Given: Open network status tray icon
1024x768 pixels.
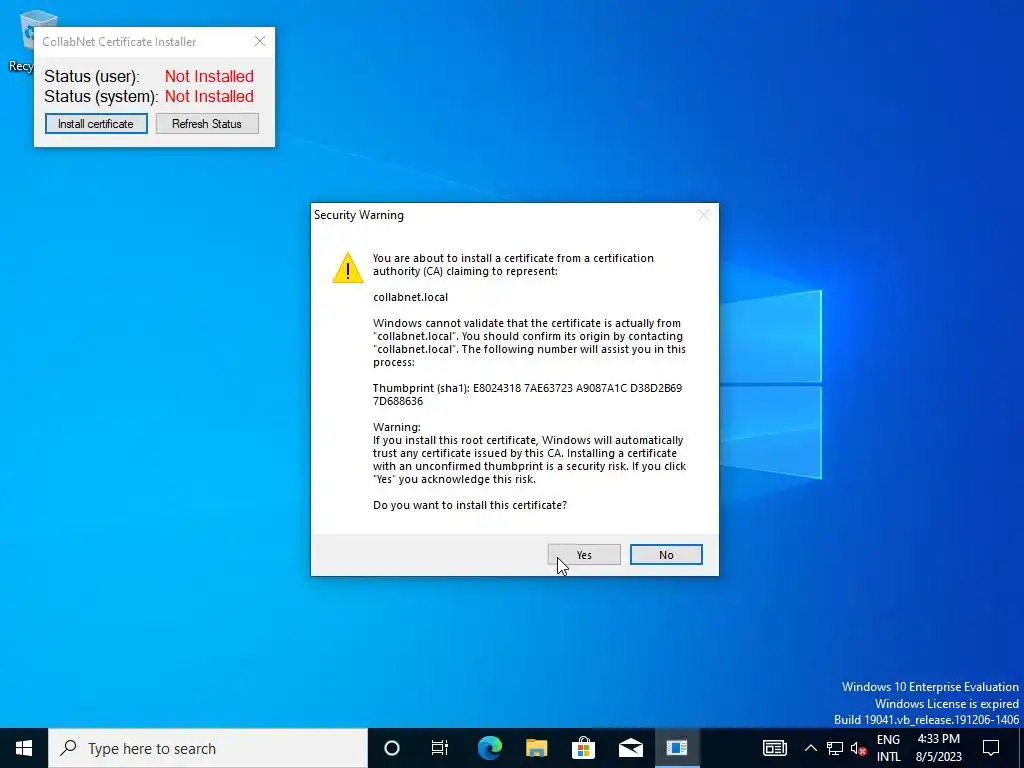Looking at the screenshot, I should (x=835, y=748).
